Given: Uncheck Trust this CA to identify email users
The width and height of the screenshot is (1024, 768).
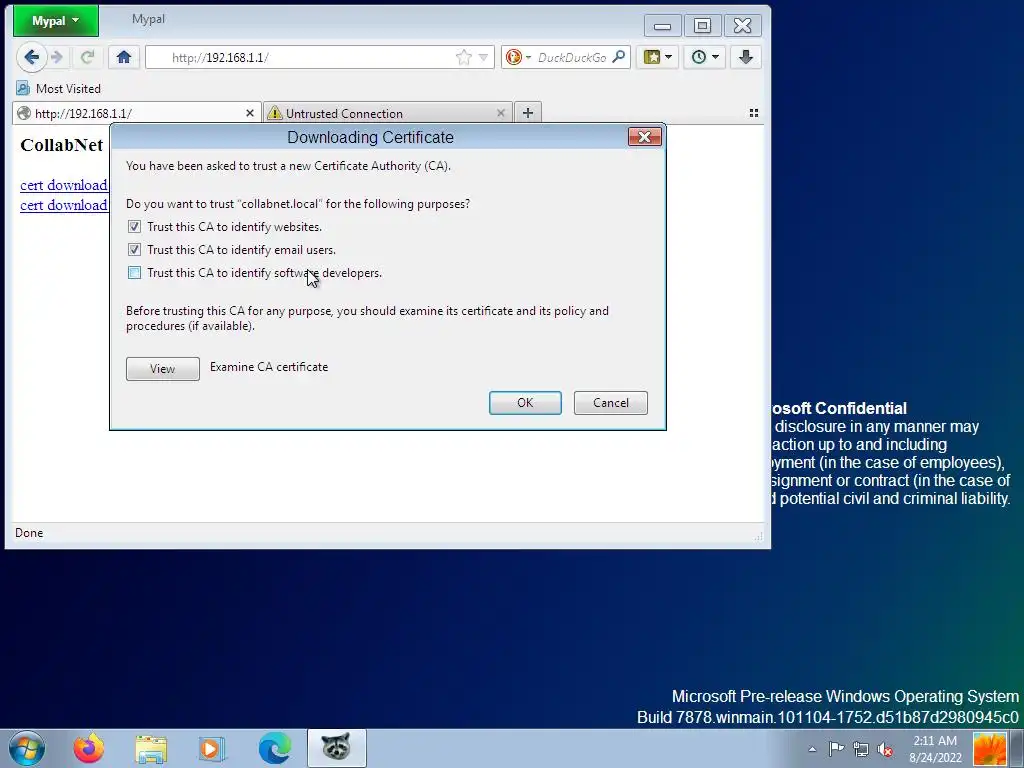Looking at the screenshot, I should 134,249.
